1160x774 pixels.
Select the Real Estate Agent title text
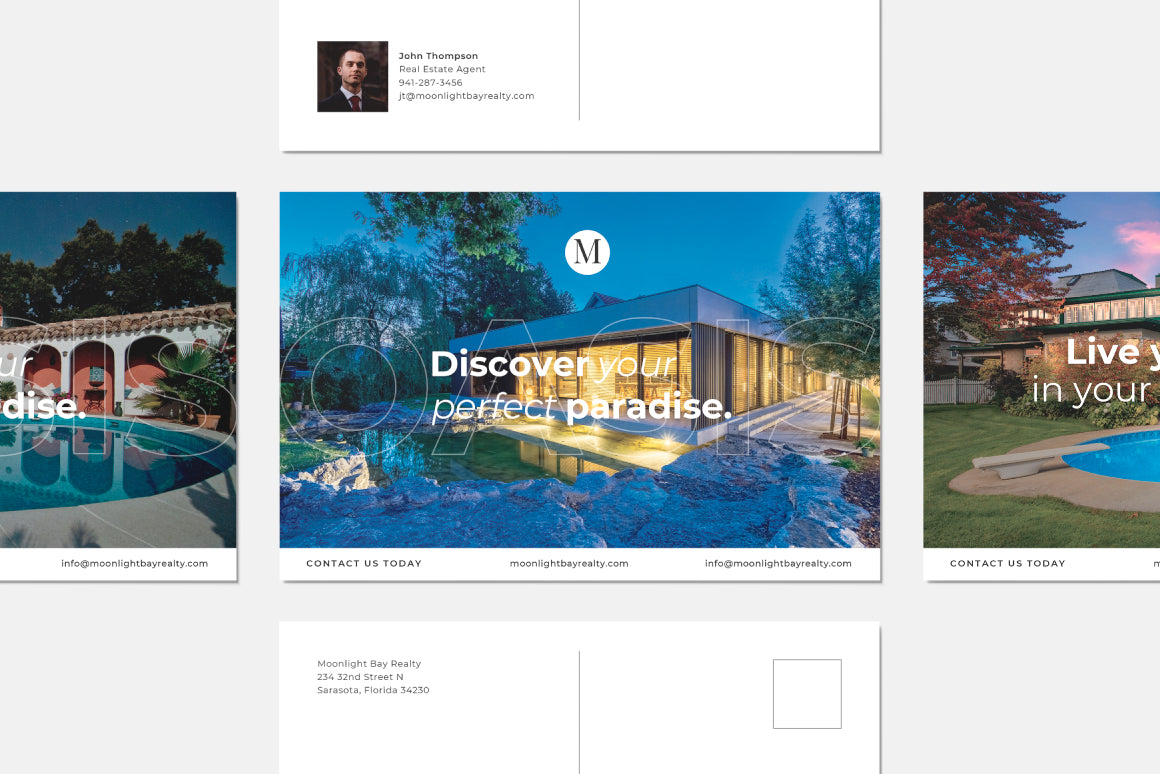tap(442, 69)
